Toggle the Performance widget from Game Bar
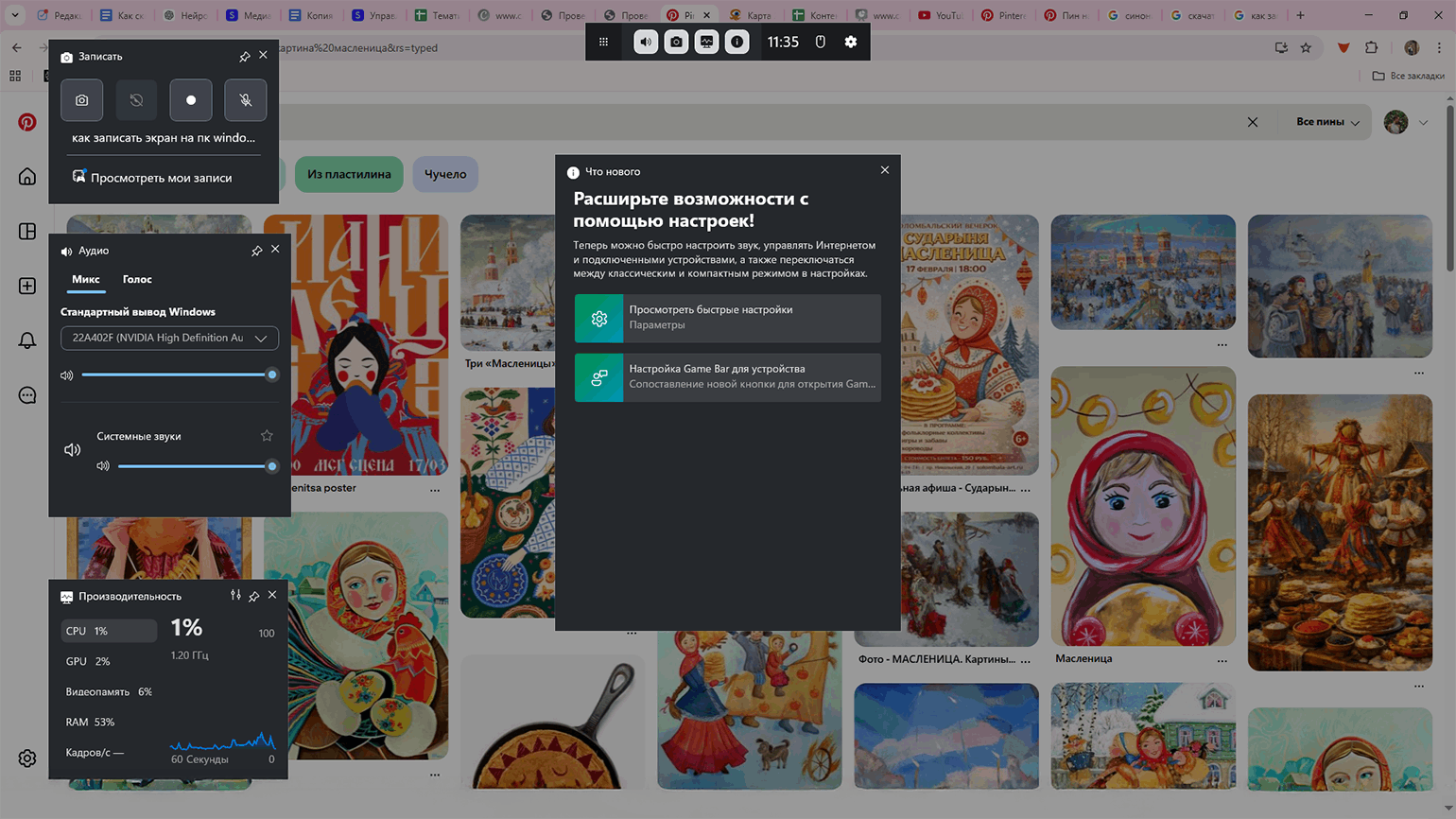The width and height of the screenshot is (1456, 819). (706, 42)
